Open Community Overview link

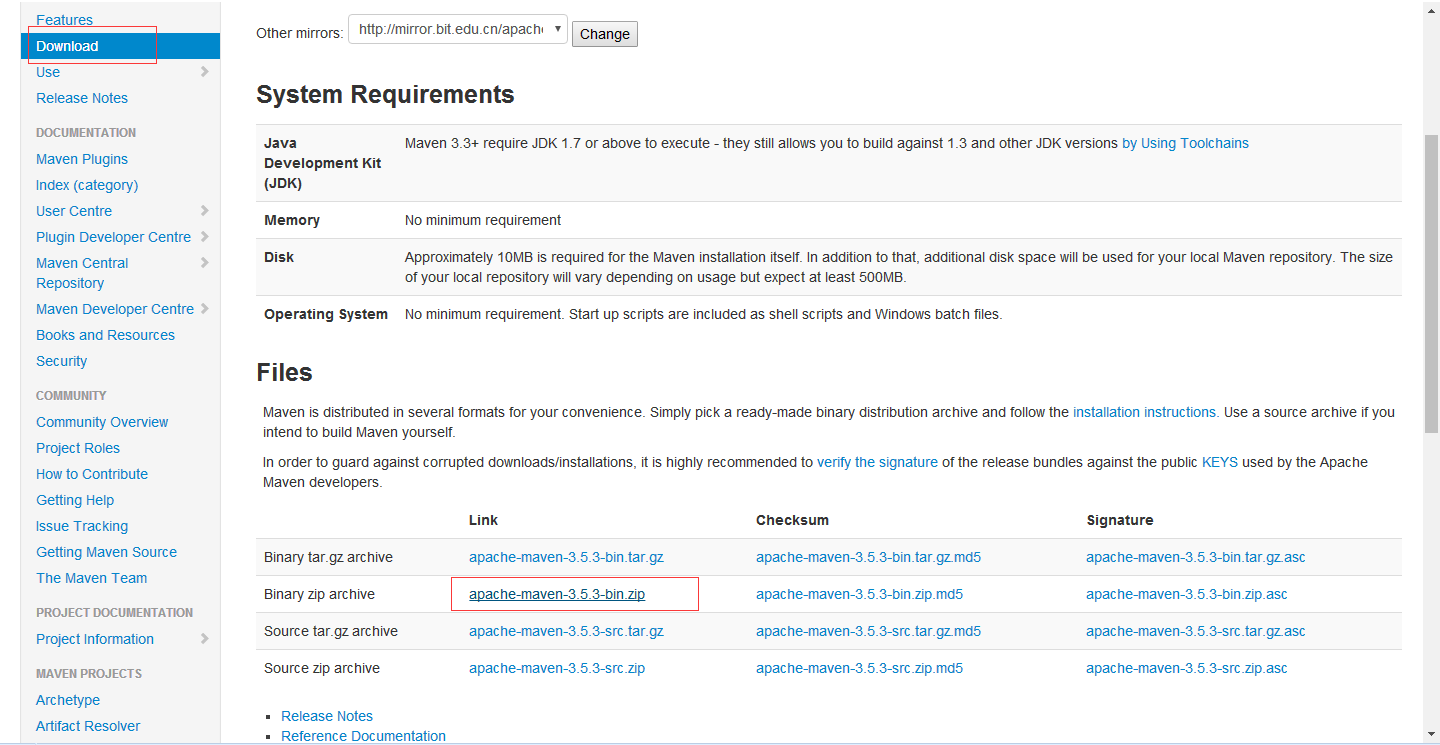pos(102,422)
